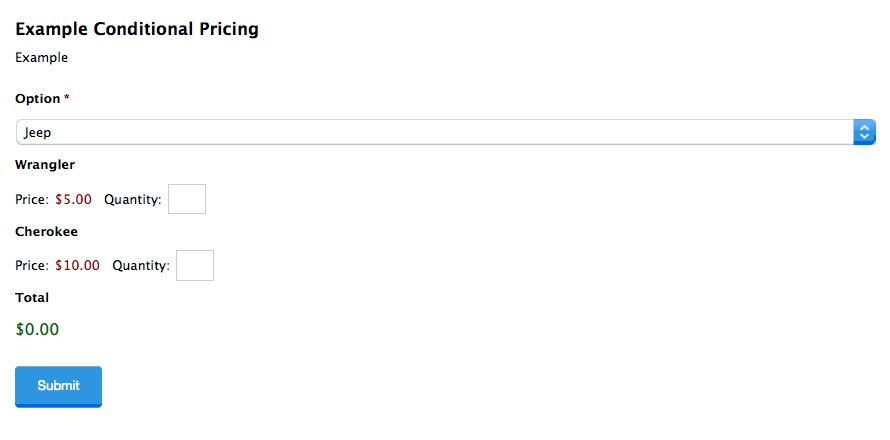Screen dimensions: 890x440
Task: Focus the Wrangler quantity input box
Action: 187,199
